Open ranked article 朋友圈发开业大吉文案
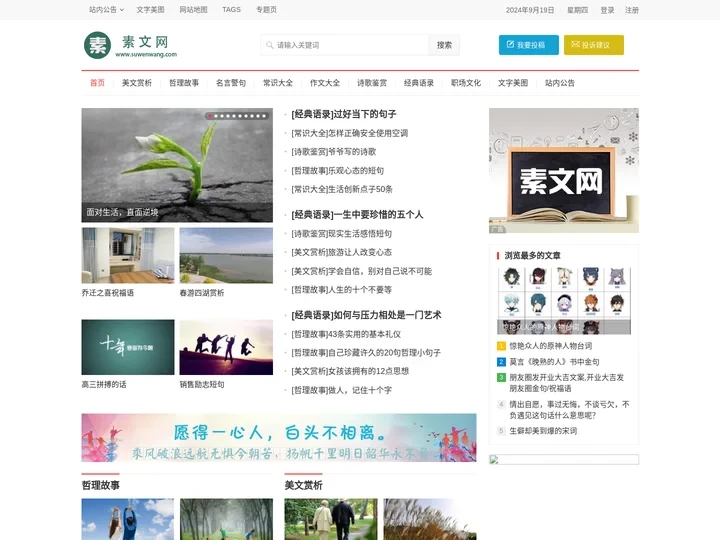This screenshot has height=540, width=720. [567, 383]
